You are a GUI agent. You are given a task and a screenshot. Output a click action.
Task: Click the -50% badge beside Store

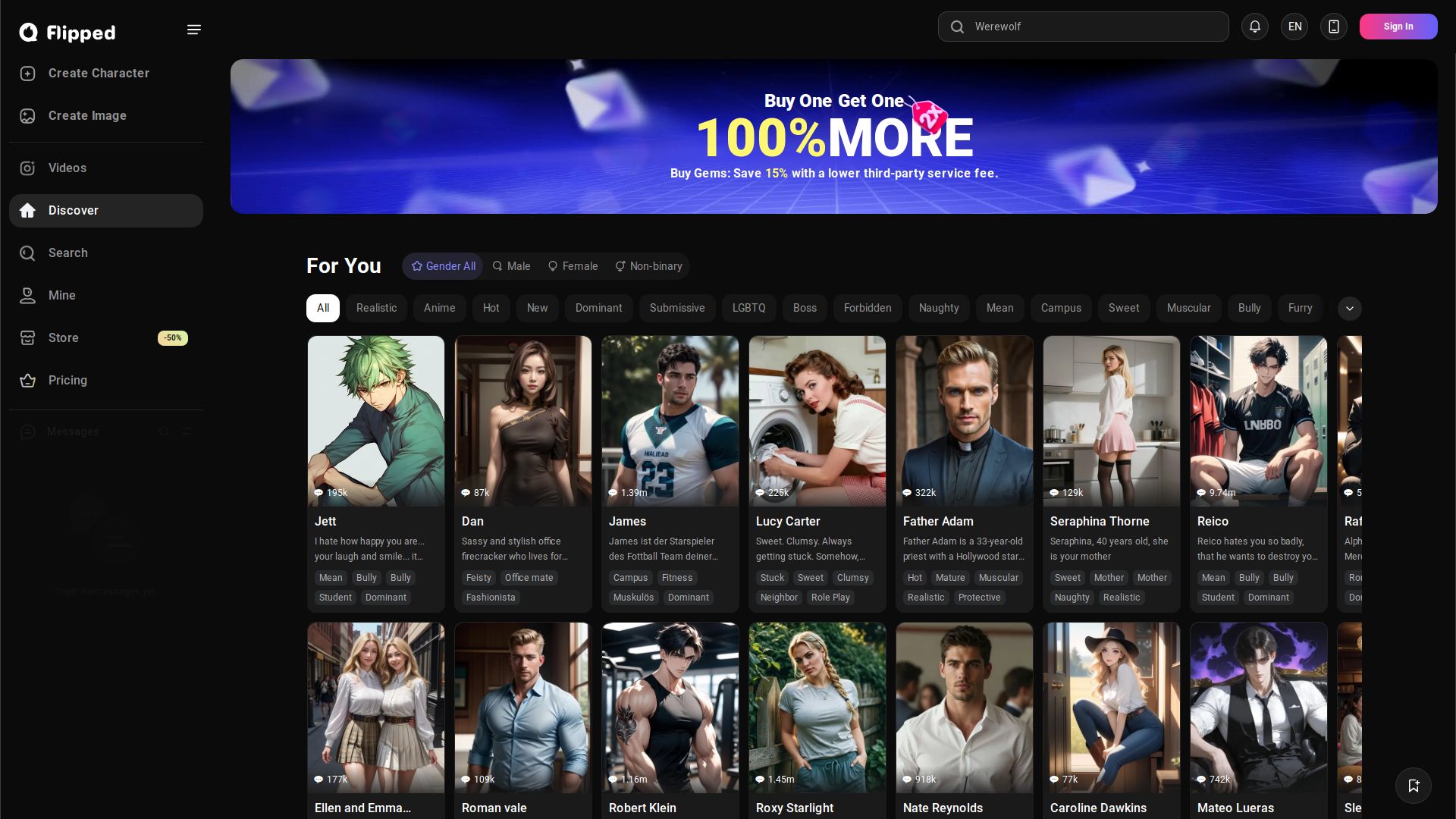[173, 338]
